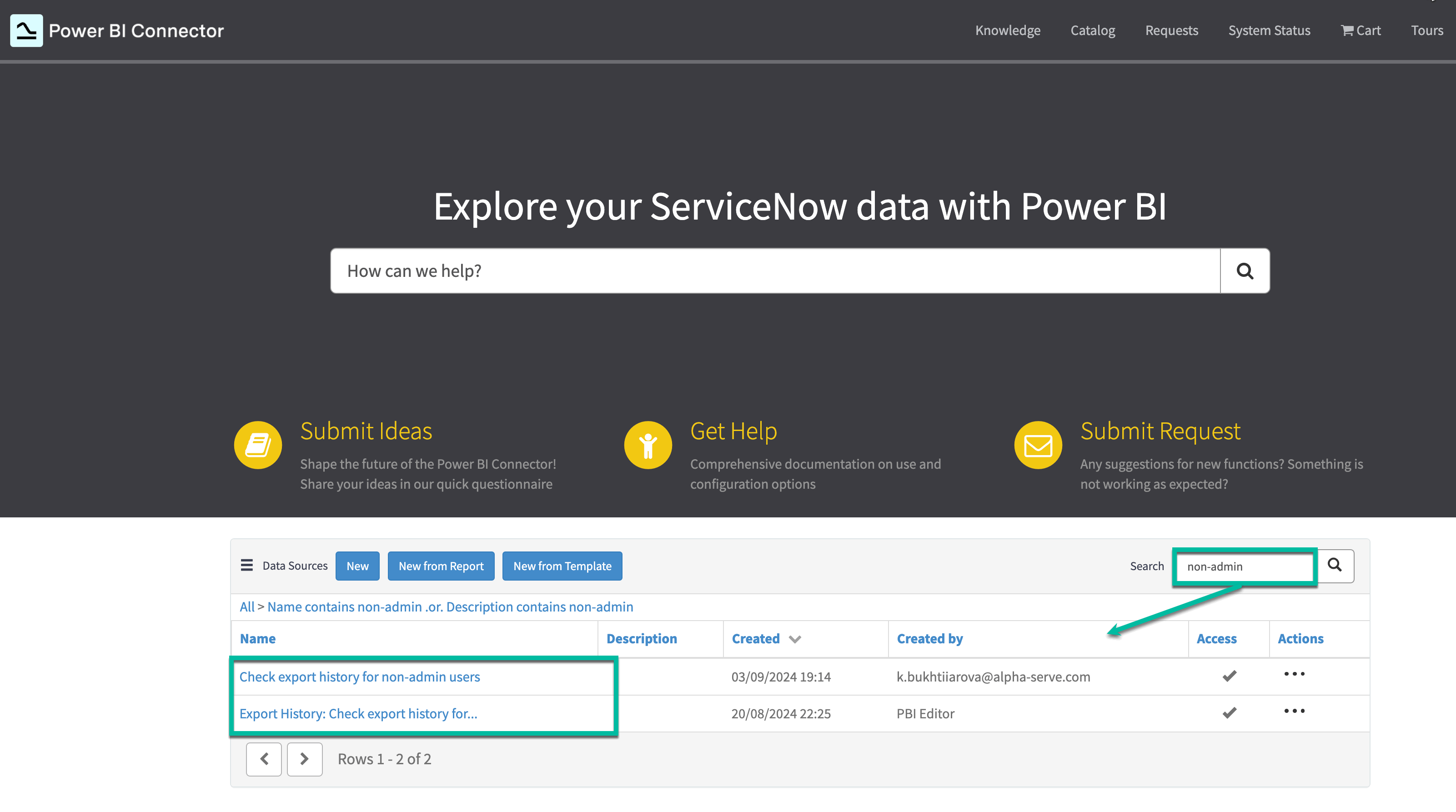Image resolution: width=1456 pixels, height=812 pixels.
Task: Open Check export history for non-admin users
Action: [x=360, y=677]
